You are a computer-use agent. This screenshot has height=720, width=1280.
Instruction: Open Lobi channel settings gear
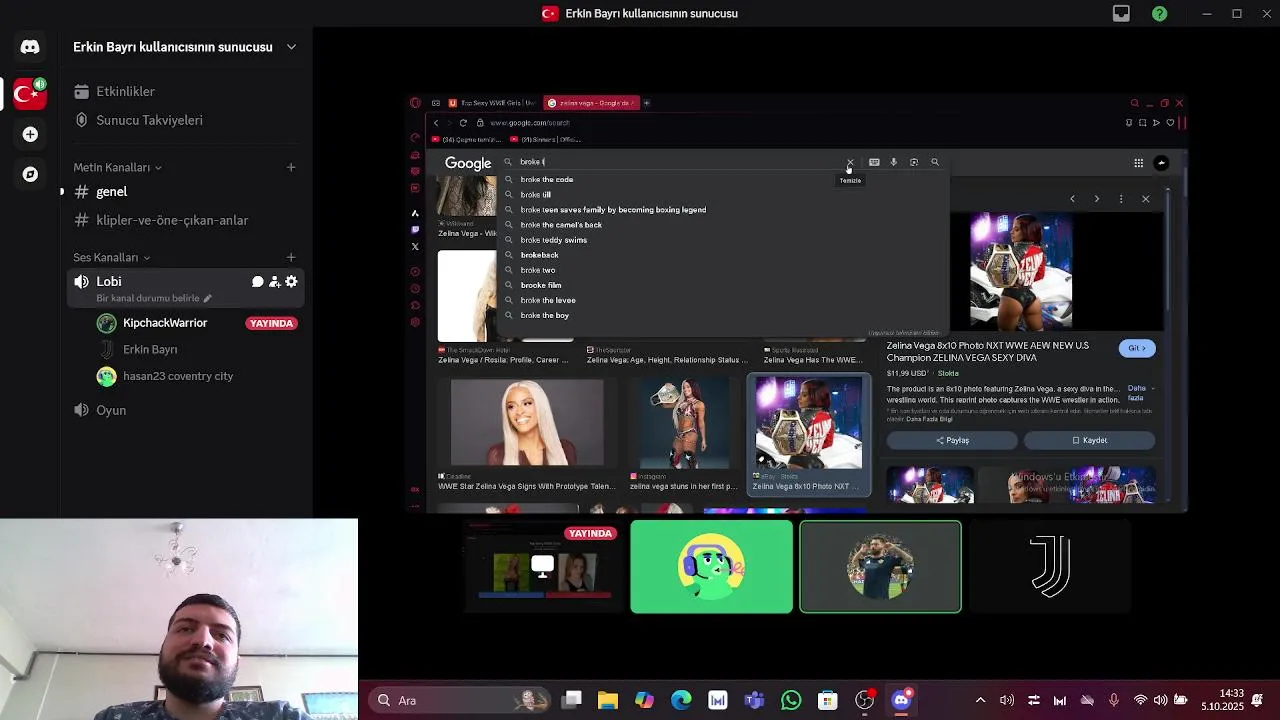tap(291, 282)
